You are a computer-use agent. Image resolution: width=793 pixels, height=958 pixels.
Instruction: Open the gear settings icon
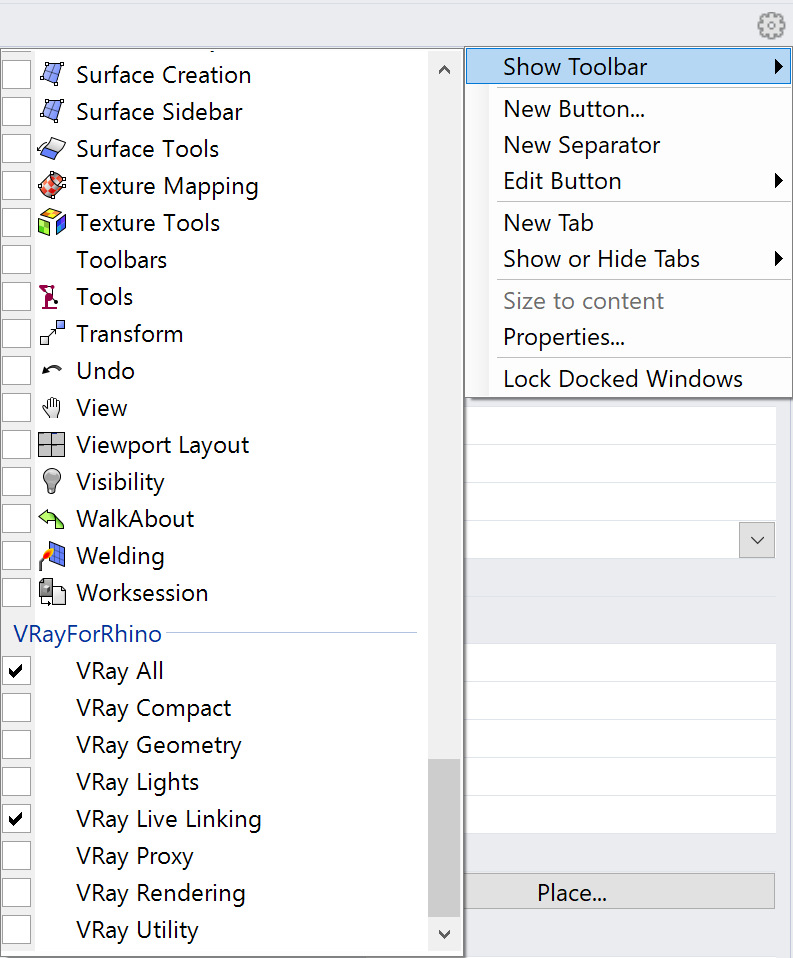pyautogui.click(x=771, y=26)
